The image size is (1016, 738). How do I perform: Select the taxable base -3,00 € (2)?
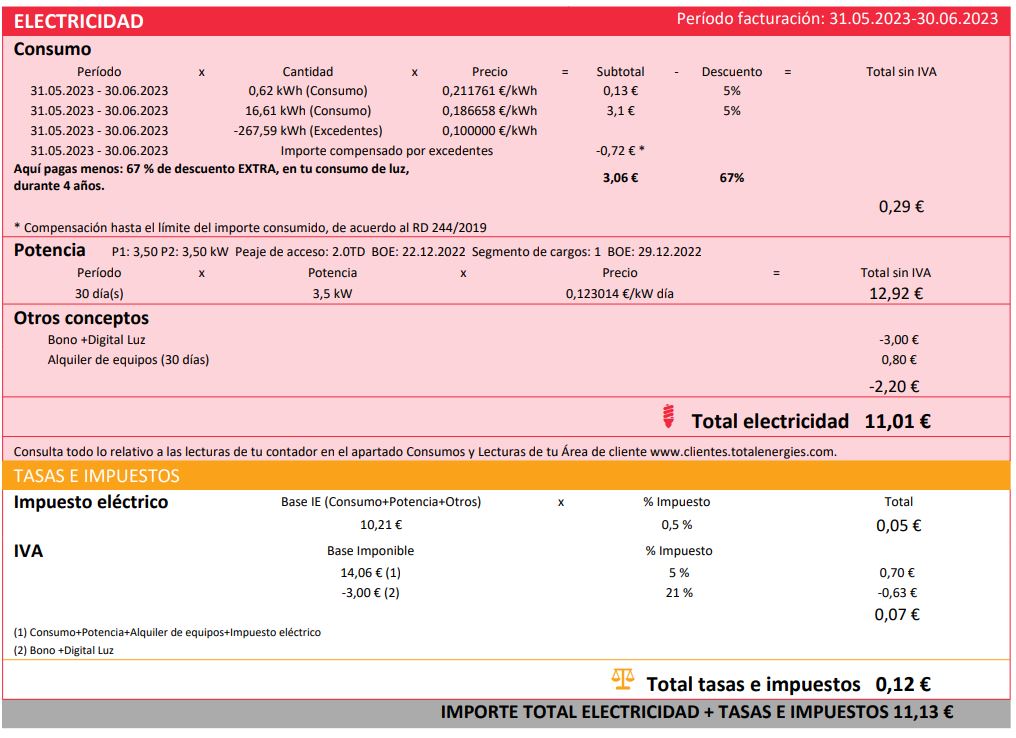coord(371,593)
